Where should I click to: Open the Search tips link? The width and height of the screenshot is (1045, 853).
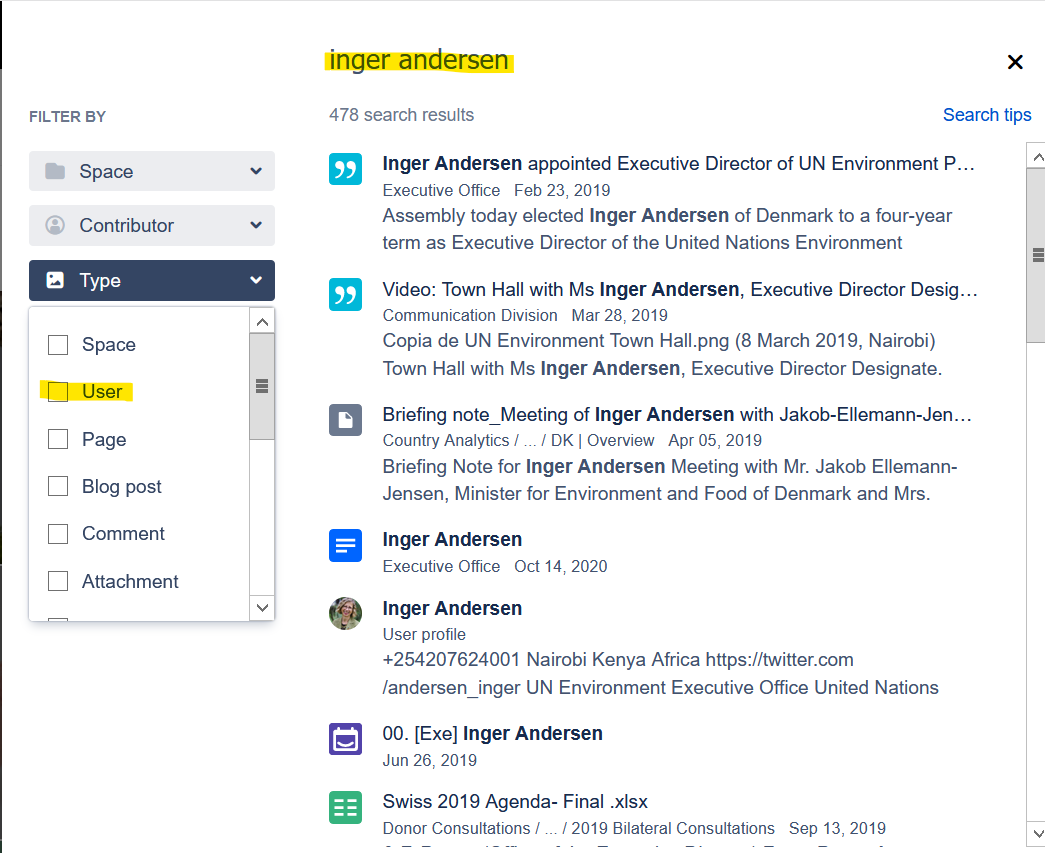pos(986,115)
